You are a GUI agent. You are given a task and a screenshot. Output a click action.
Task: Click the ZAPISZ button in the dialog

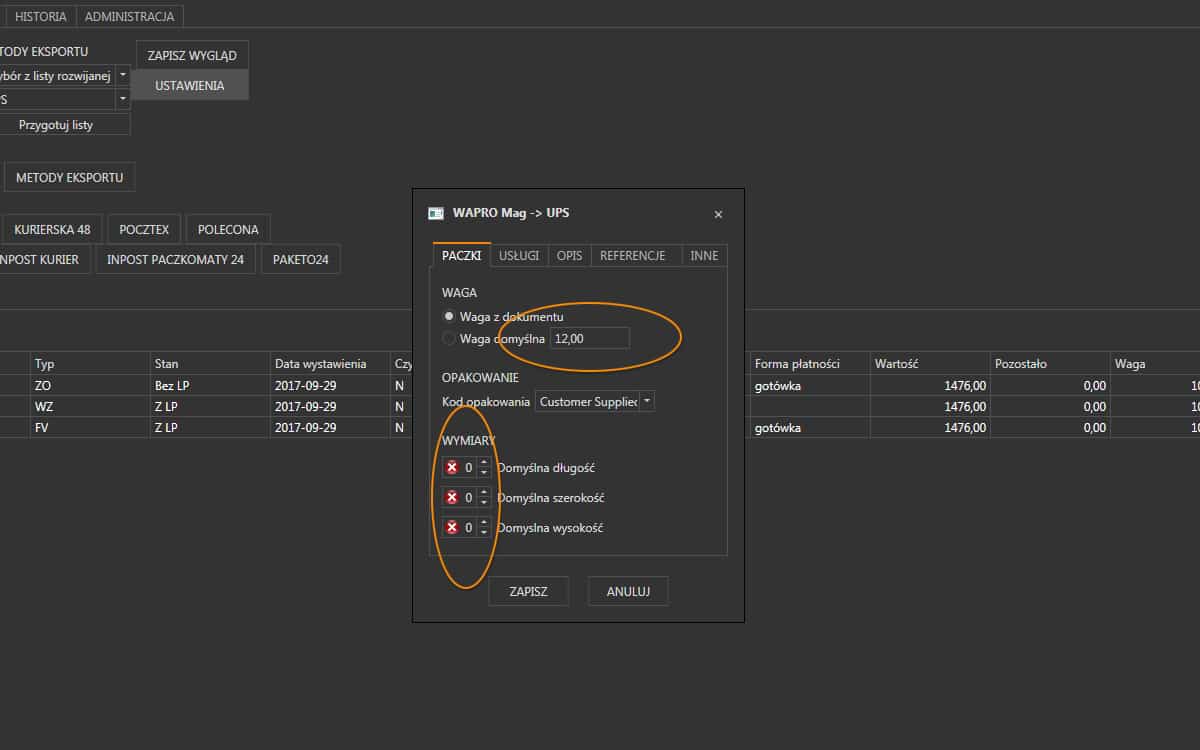pos(528,591)
